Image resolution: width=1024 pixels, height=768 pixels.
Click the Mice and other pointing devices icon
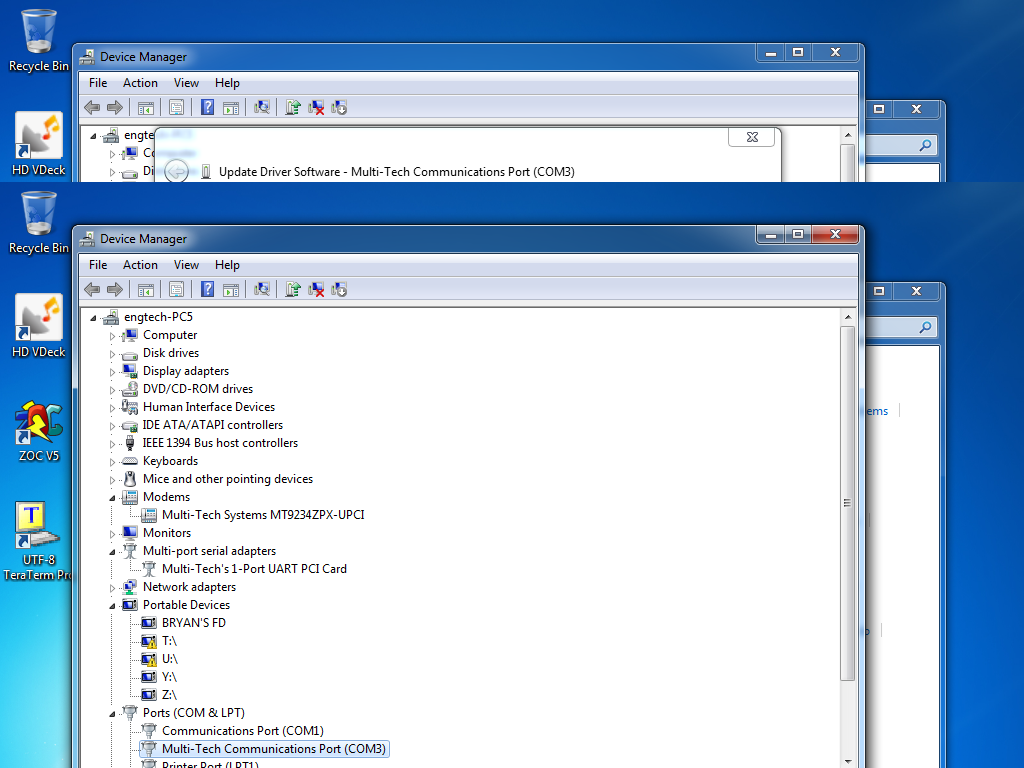[129, 479]
